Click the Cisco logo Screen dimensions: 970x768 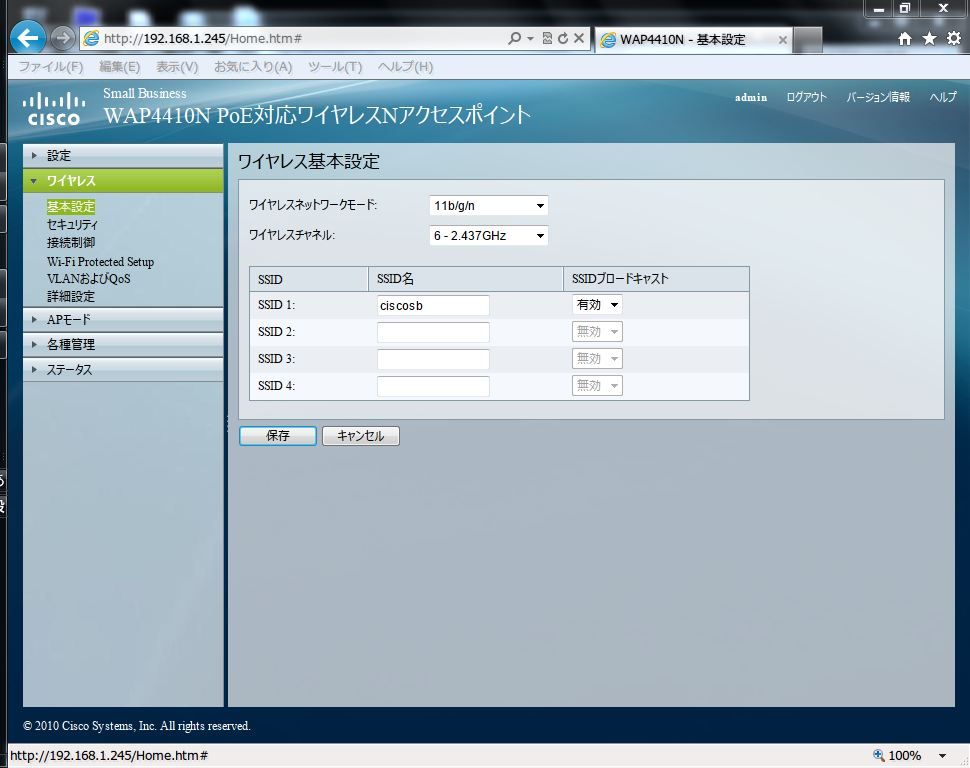pyautogui.click(x=54, y=109)
